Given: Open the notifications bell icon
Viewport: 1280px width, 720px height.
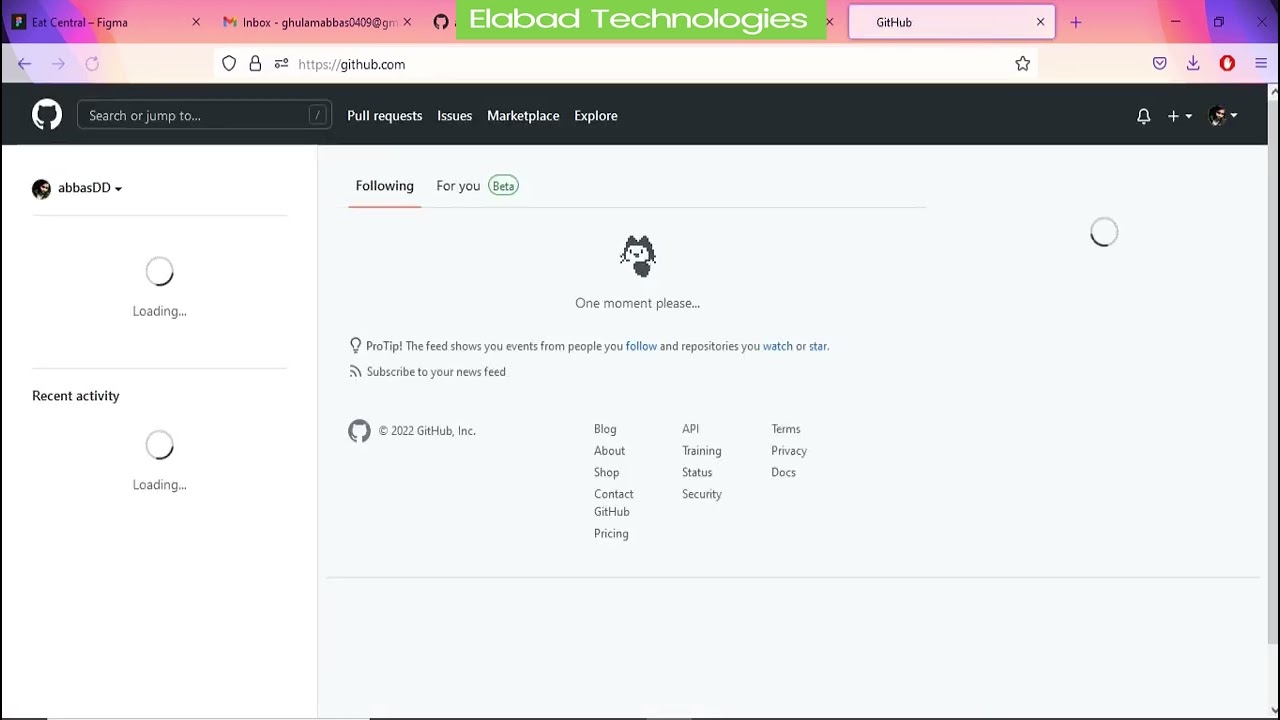Looking at the screenshot, I should (1143, 116).
